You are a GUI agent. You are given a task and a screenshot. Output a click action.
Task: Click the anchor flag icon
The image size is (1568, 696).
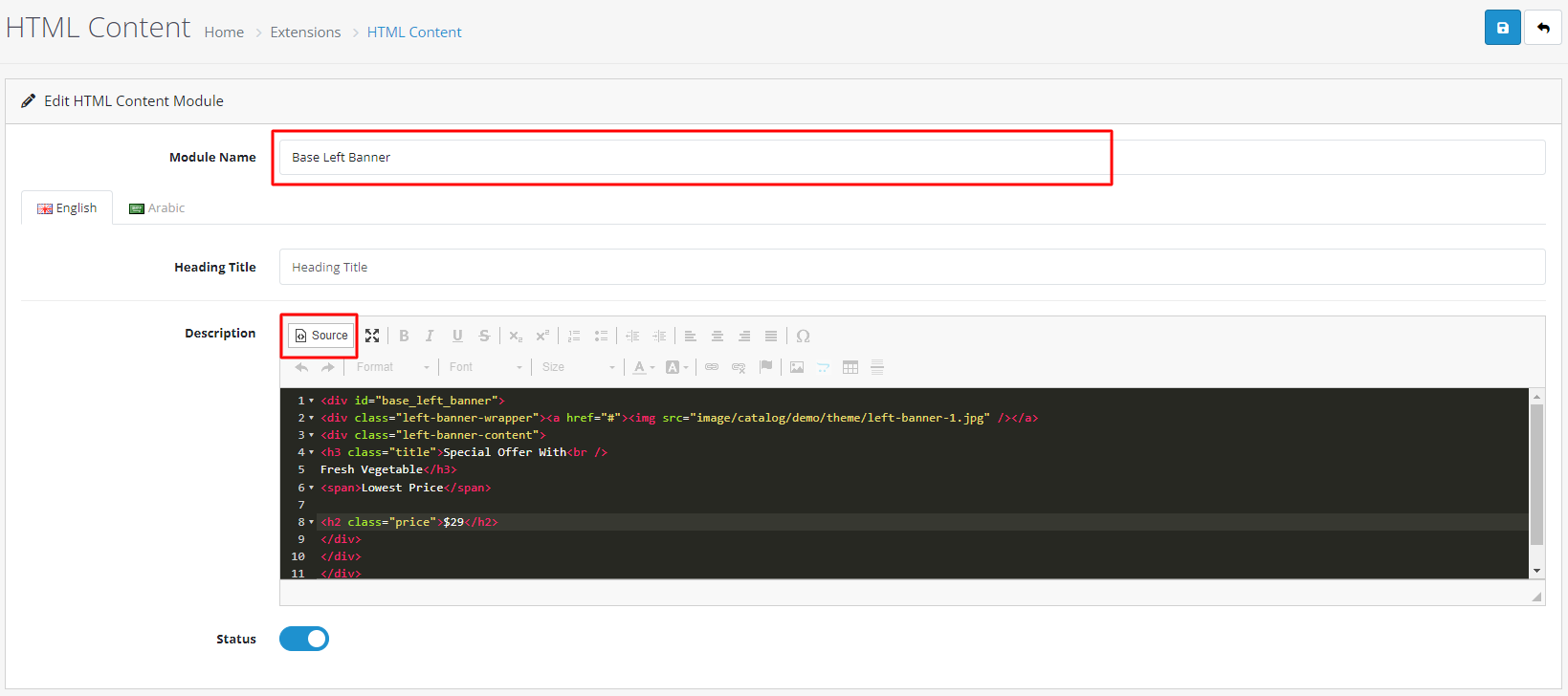point(765,367)
